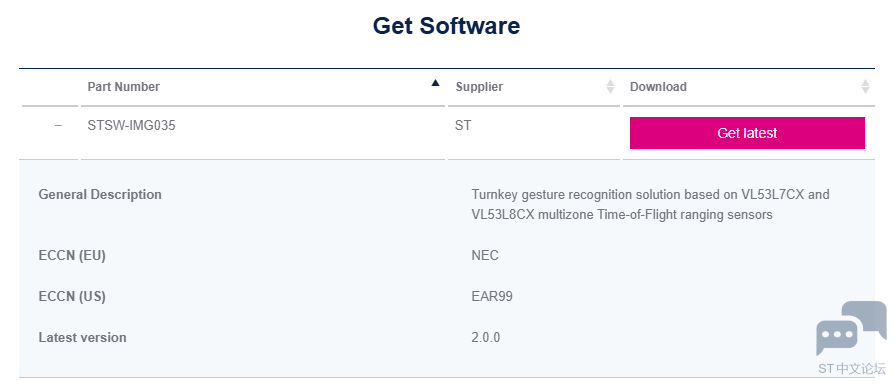Click the Latest version label

point(82,338)
